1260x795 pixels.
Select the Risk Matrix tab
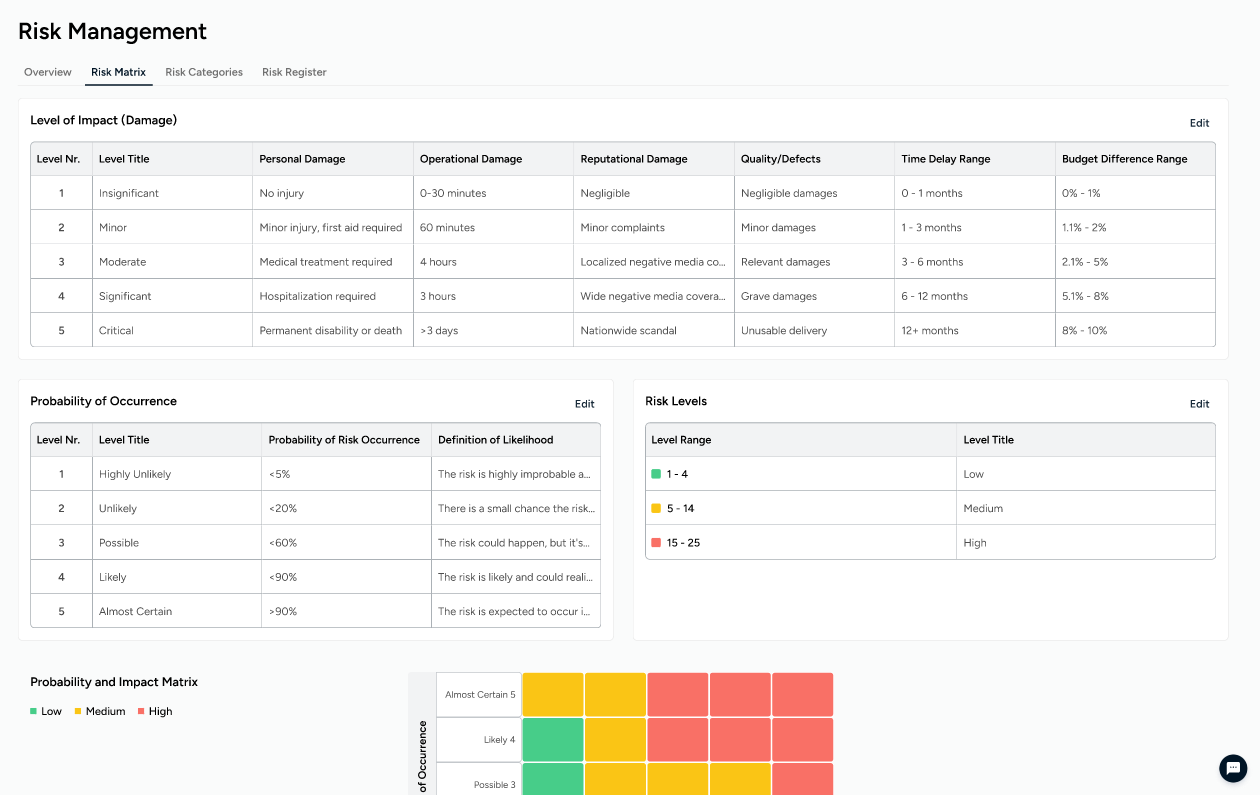pyautogui.click(x=118, y=71)
